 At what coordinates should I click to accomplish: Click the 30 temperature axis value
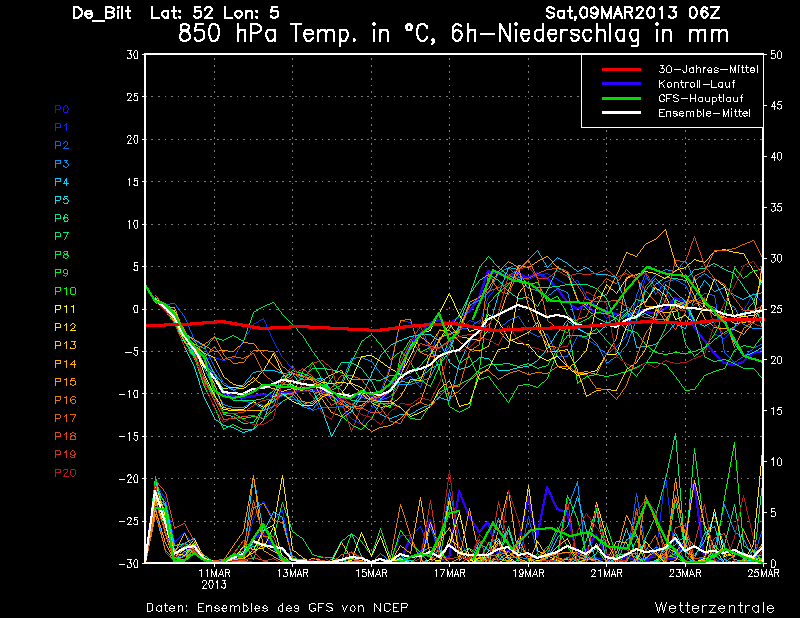(x=133, y=54)
